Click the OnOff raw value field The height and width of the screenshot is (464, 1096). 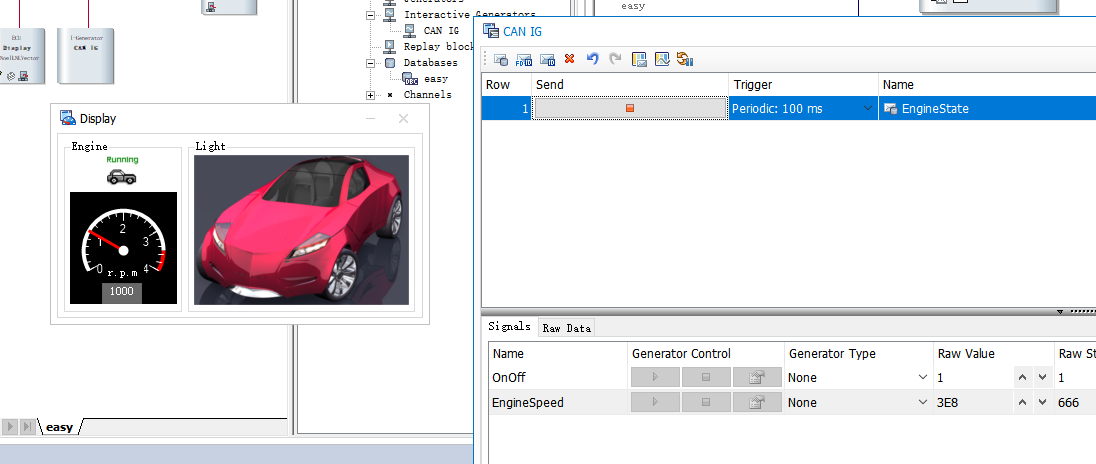point(974,377)
